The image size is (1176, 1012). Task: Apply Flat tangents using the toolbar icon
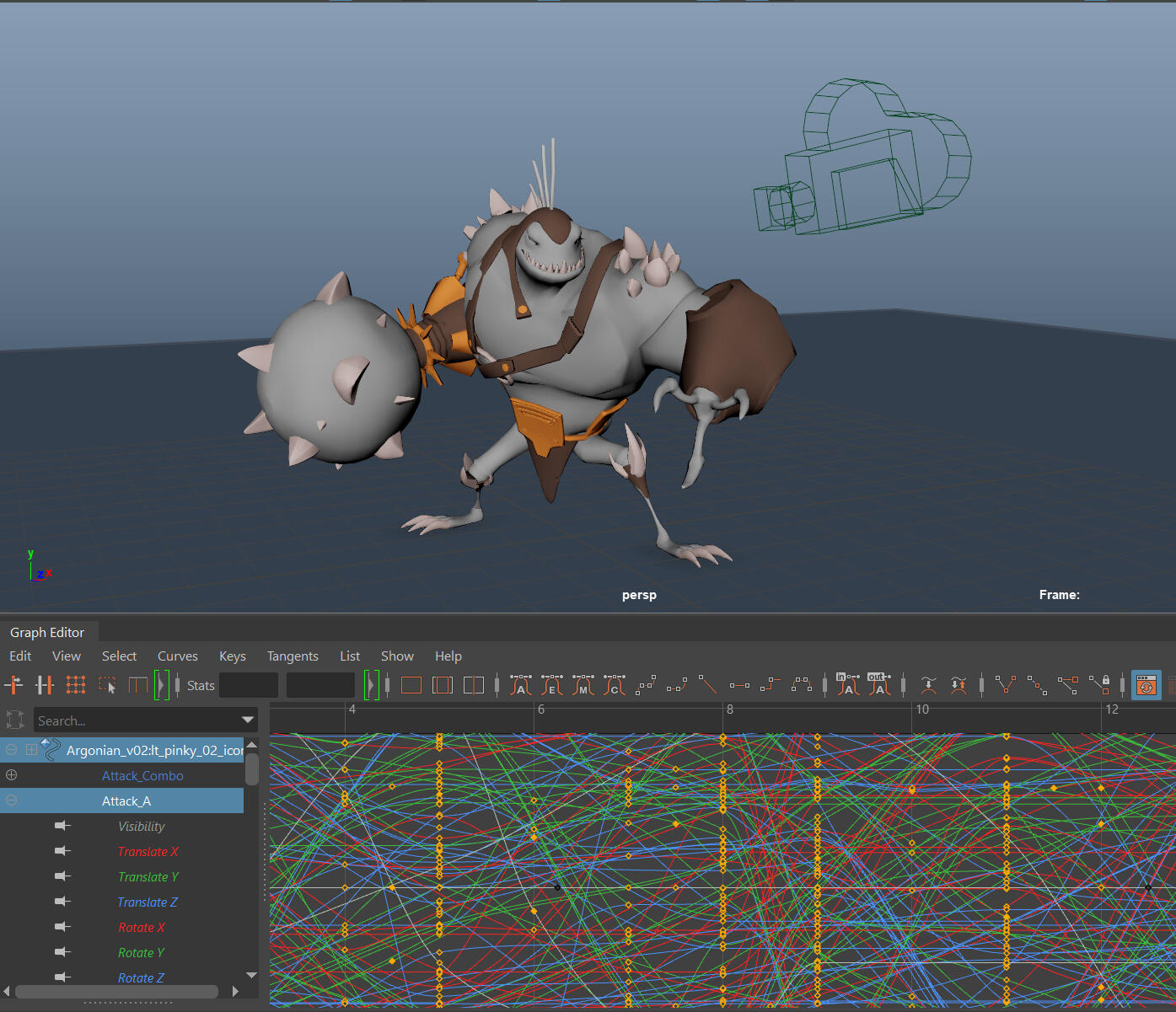click(x=739, y=685)
